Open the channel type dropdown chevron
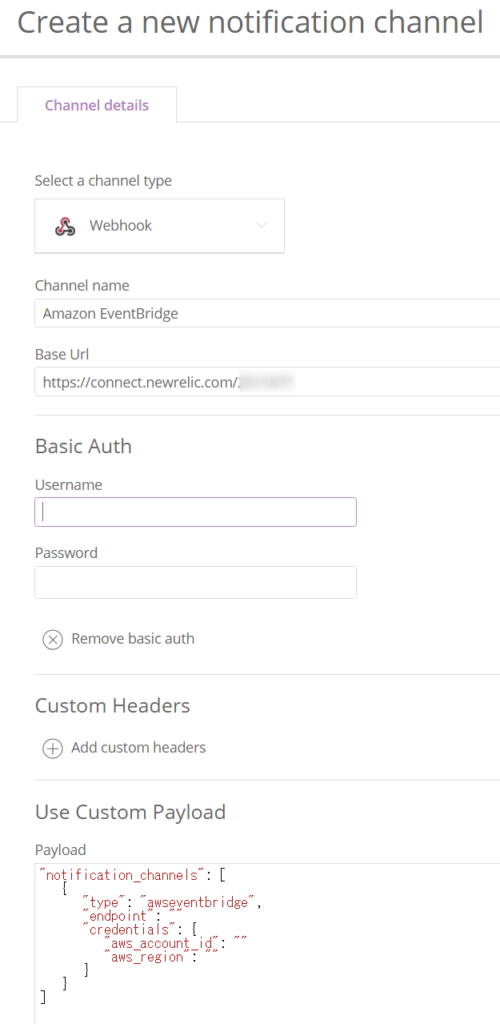The image size is (500, 1024). (261, 226)
